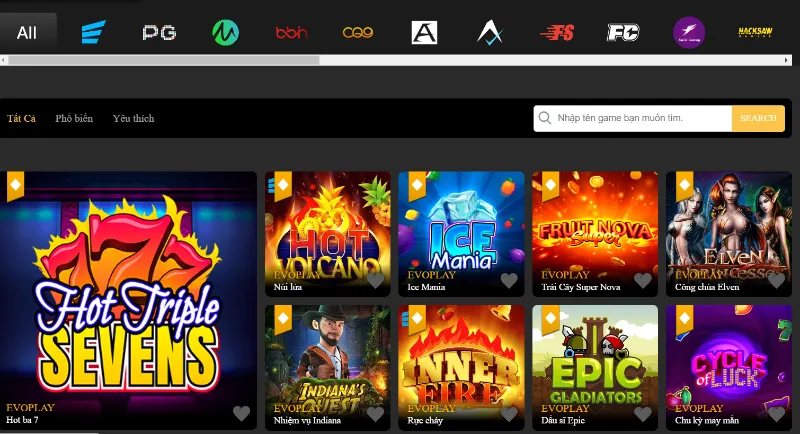The image size is (800, 434).
Task: Select the FC provider logo
Action: tap(623, 33)
